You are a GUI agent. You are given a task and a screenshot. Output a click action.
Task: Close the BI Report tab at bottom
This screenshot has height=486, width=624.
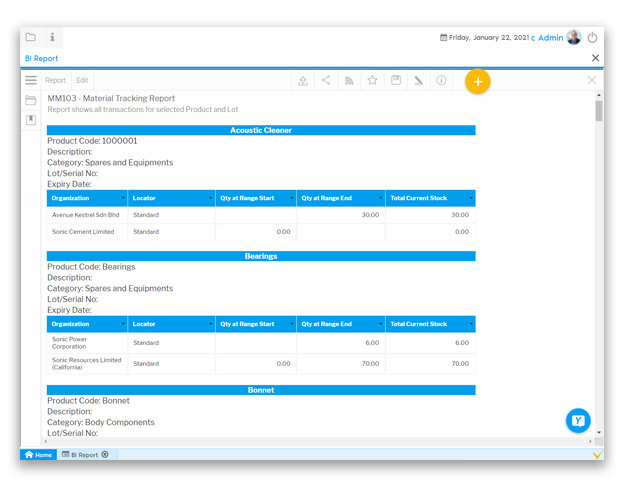(105, 455)
